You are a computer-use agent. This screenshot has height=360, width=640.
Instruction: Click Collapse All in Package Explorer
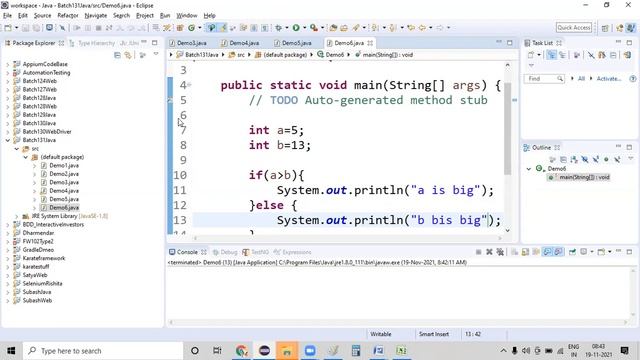(118, 55)
